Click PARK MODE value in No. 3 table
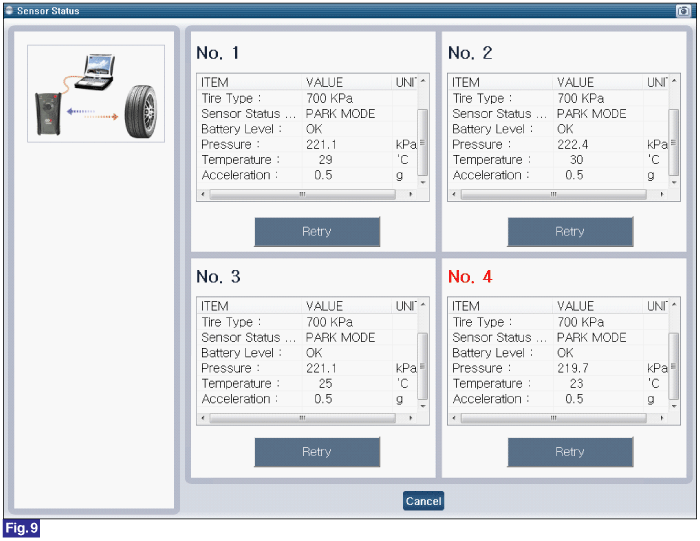 tap(340, 337)
